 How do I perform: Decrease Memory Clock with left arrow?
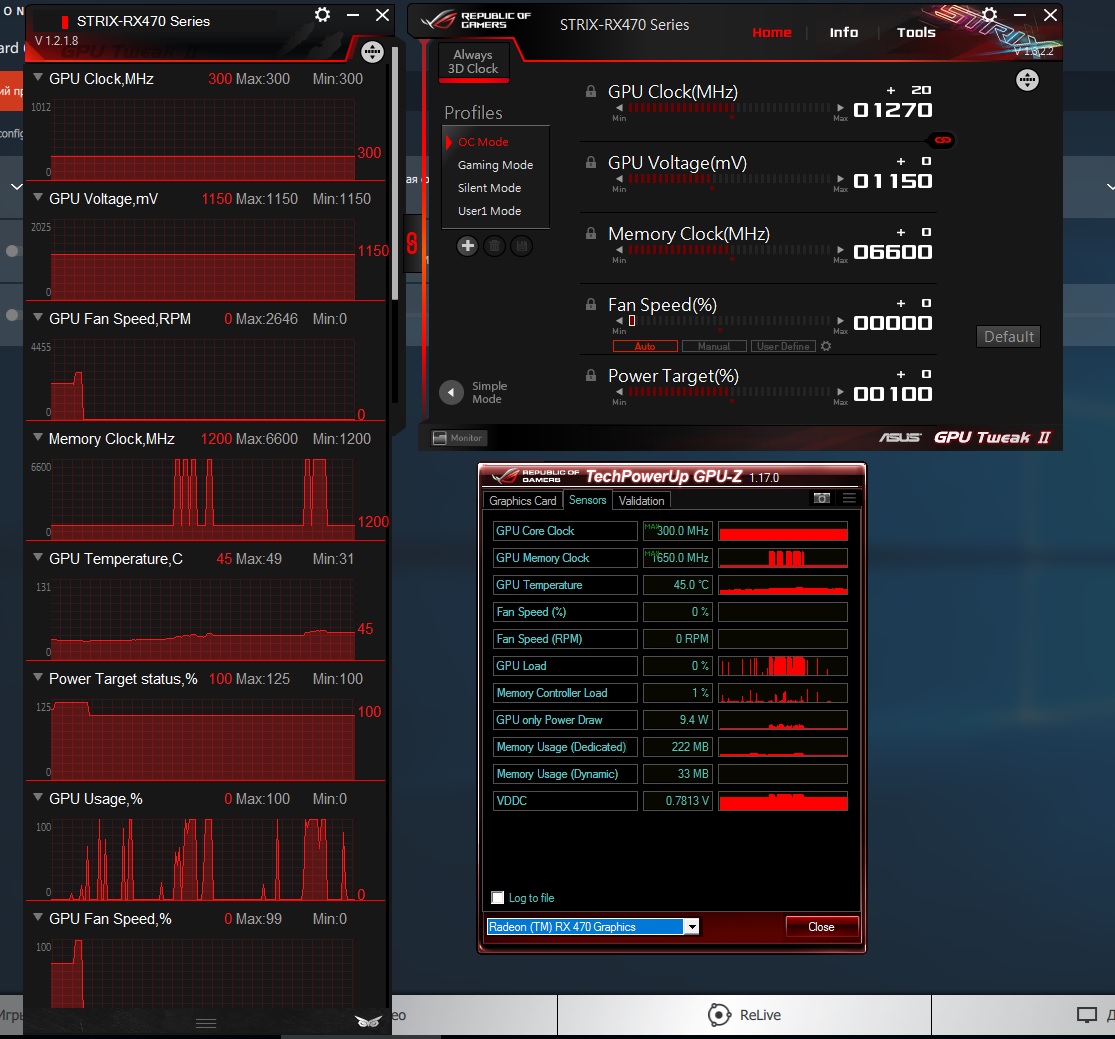coord(619,250)
